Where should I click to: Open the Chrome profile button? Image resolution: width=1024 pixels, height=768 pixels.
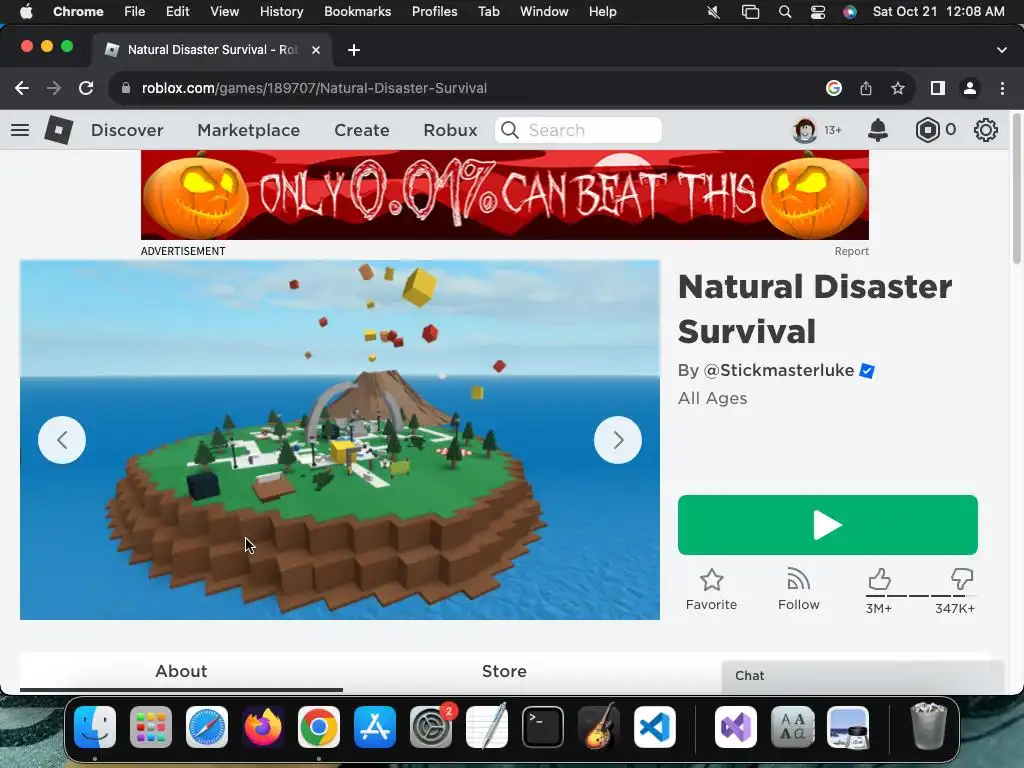coord(970,88)
